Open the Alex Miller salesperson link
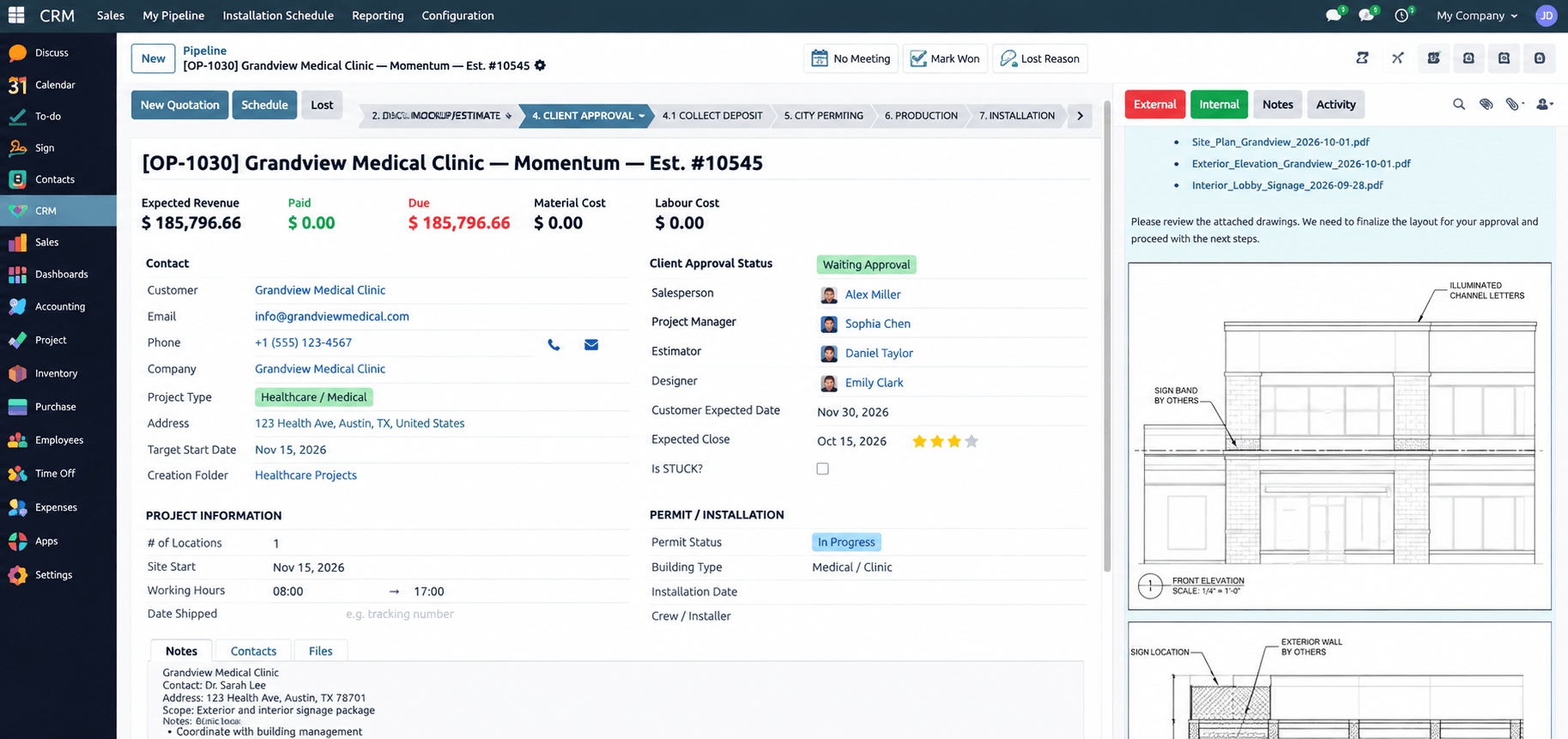Viewport: 1568px width, 739px height. pos(873,294)
